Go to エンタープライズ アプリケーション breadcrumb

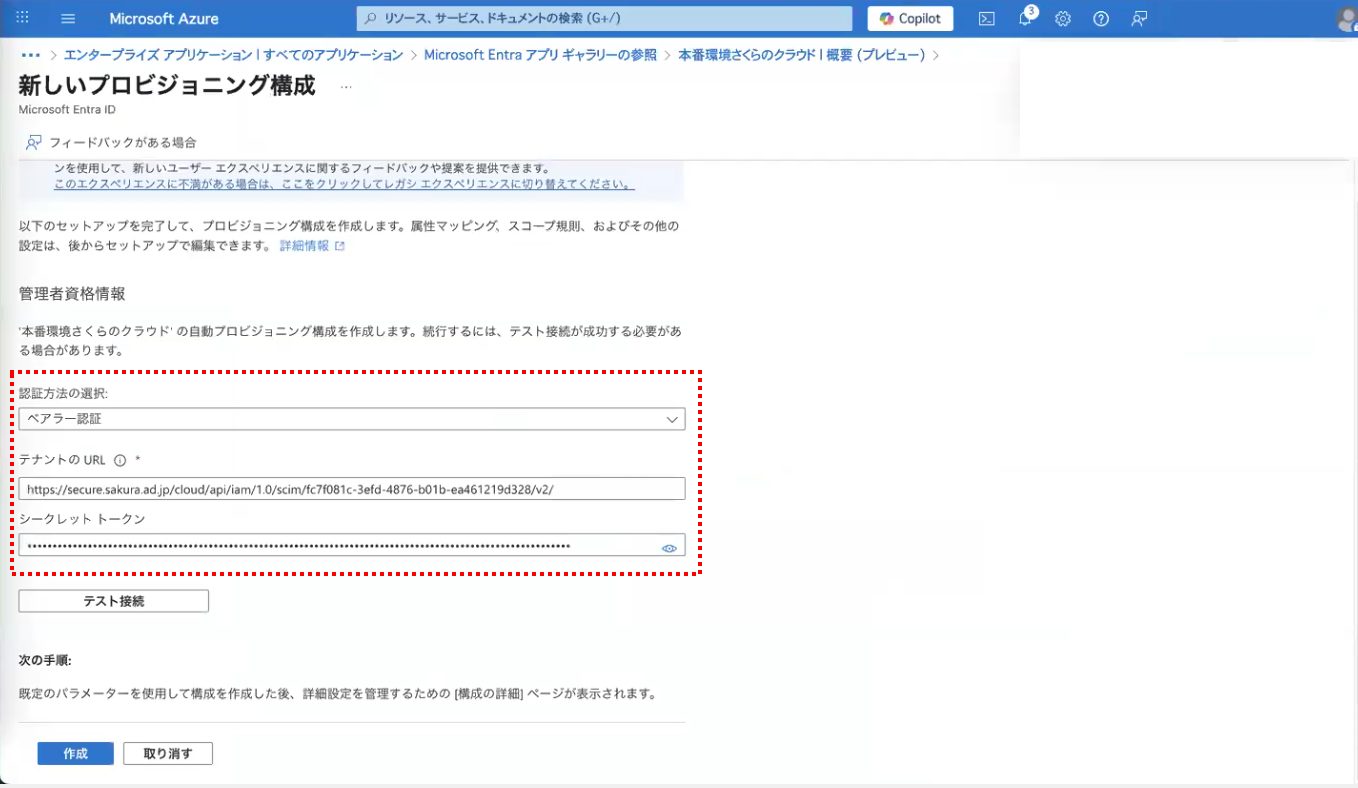coord(233,55)
